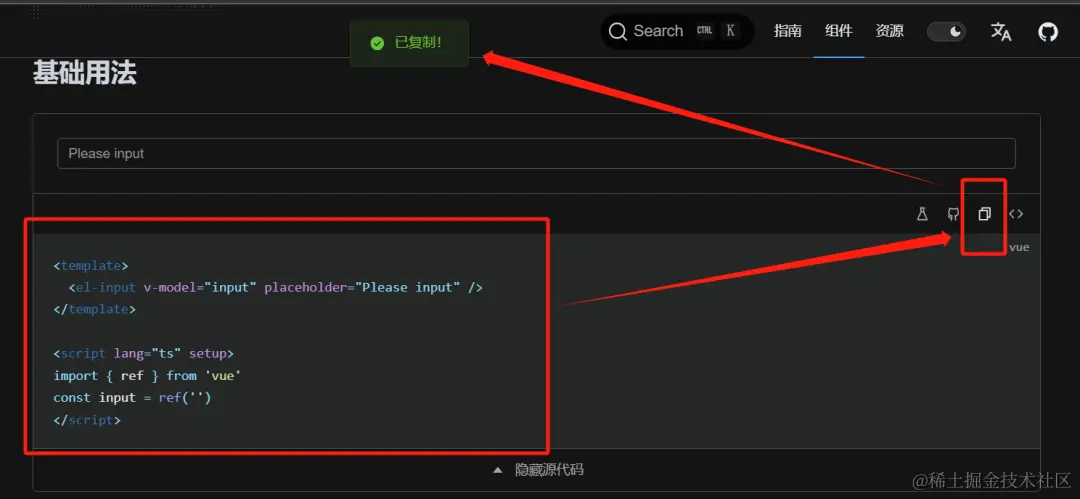Open the language translation icon

[1001, 32]
